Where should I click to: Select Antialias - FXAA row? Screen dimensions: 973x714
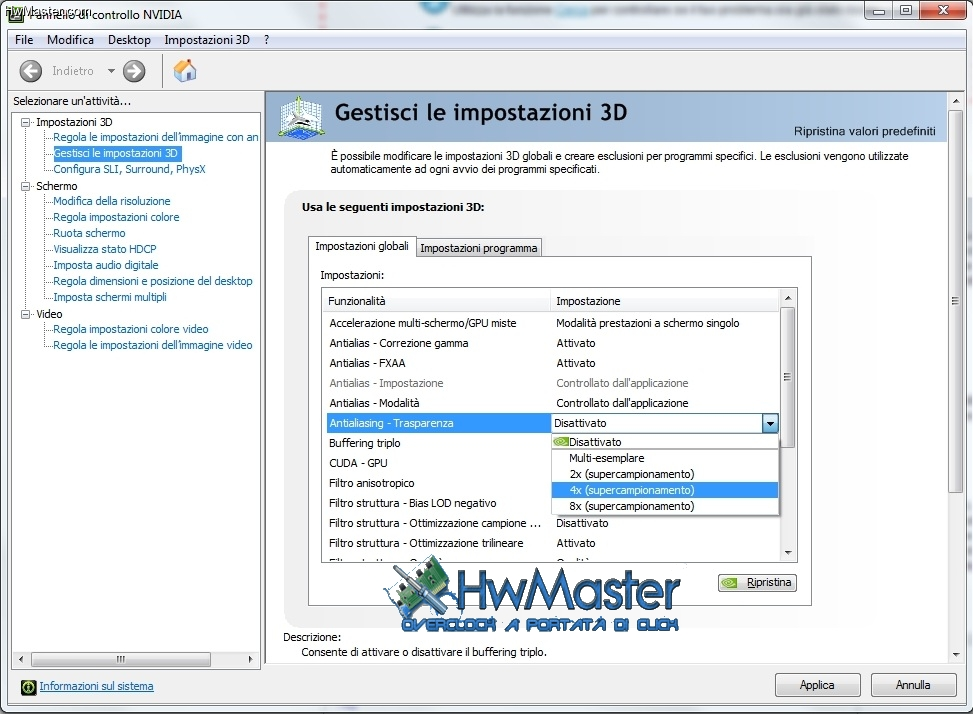552,363
